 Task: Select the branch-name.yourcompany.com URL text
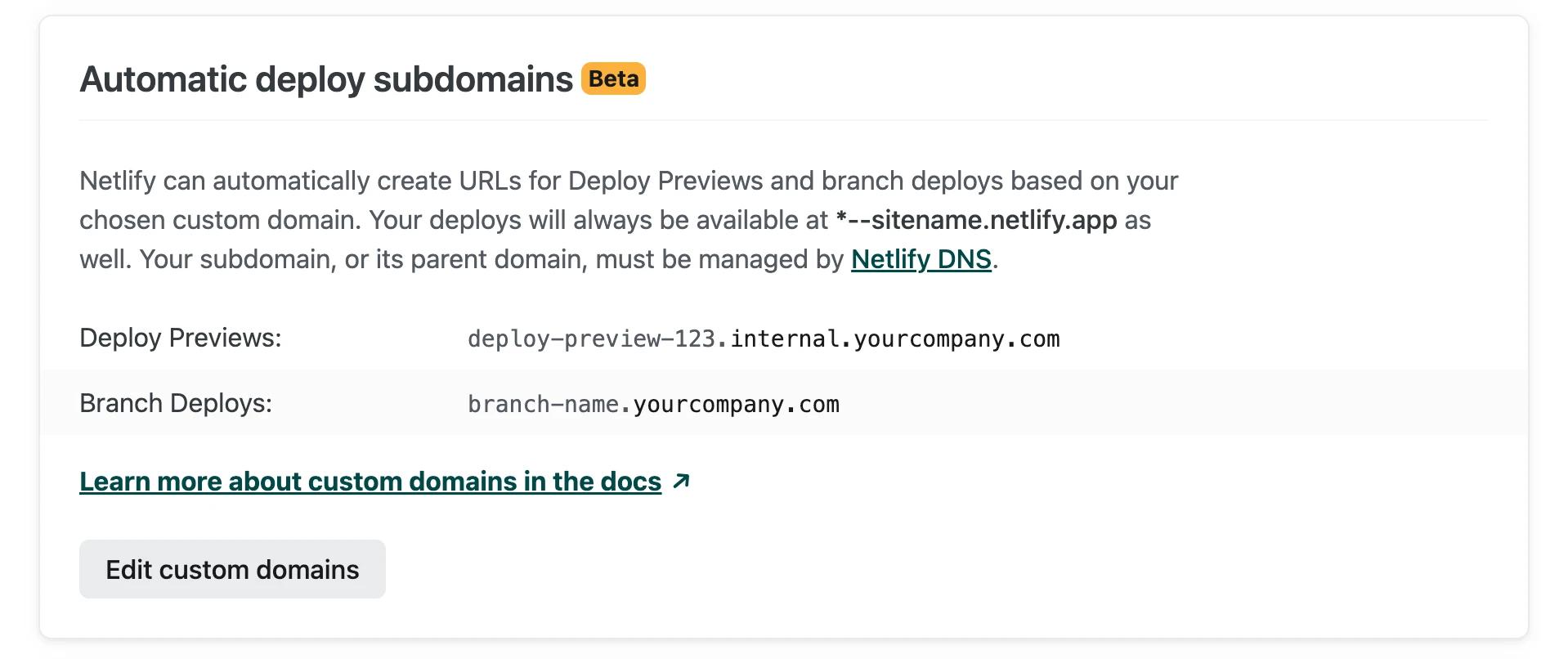[x=653, y=404]
